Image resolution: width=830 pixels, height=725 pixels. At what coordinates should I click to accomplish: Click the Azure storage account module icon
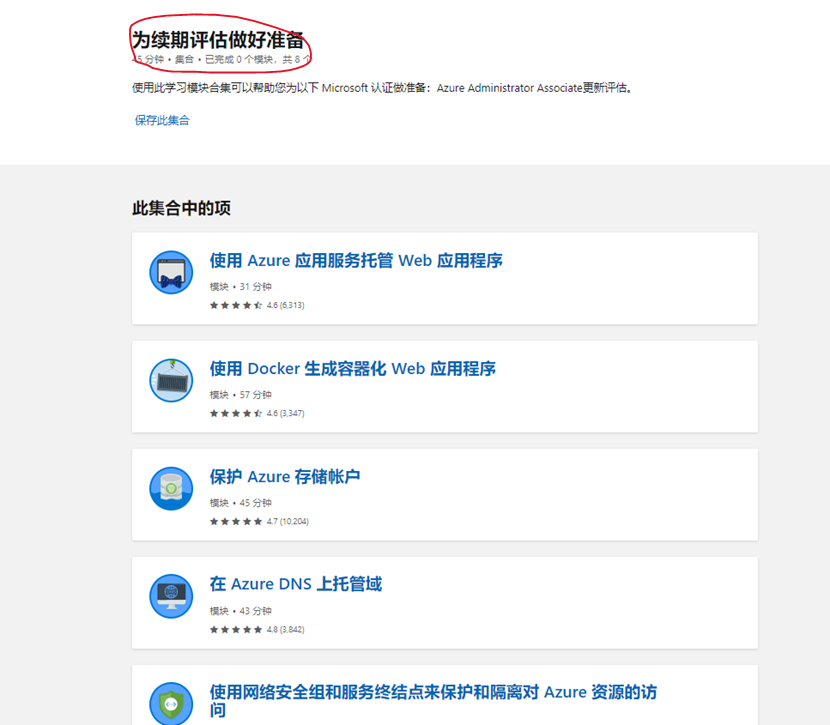[x=171, y=488]
